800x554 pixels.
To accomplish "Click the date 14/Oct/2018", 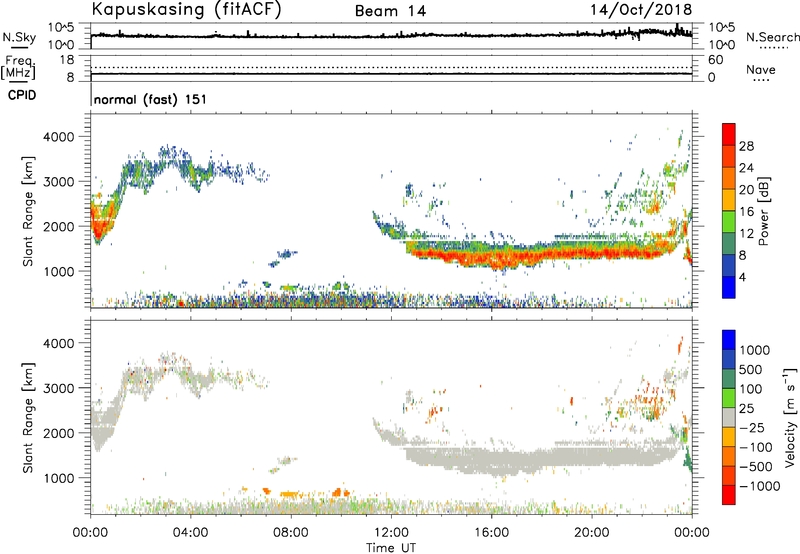I will click(x=641, y=10).
